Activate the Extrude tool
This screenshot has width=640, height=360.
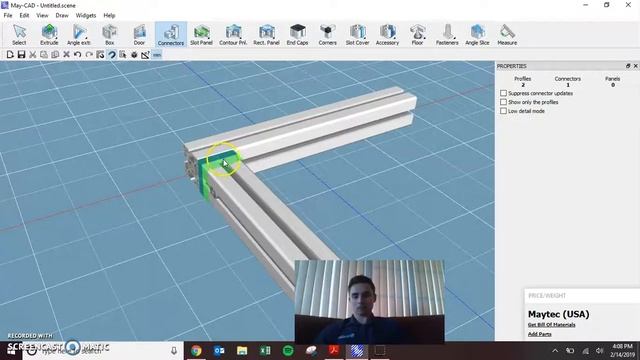[49, 34]
